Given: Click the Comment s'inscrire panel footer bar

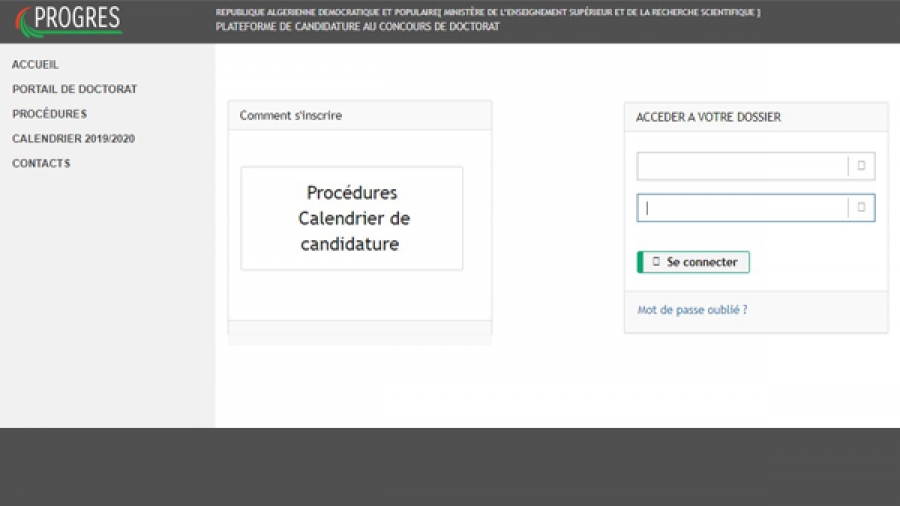Looking at the screenshot, I should point(360,328).
